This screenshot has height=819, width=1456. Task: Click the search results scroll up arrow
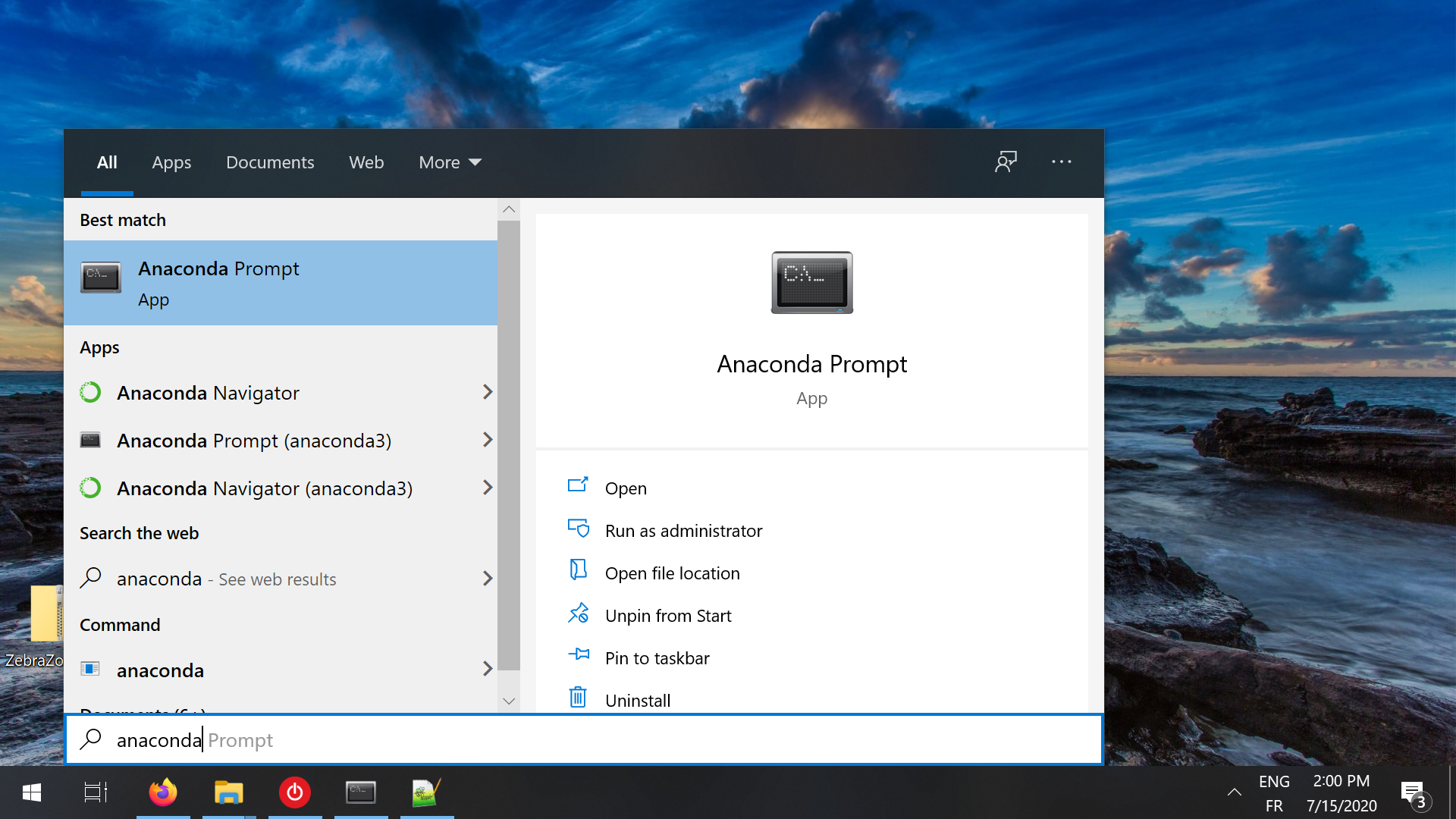pyautogui.click(x=509, y=209)
